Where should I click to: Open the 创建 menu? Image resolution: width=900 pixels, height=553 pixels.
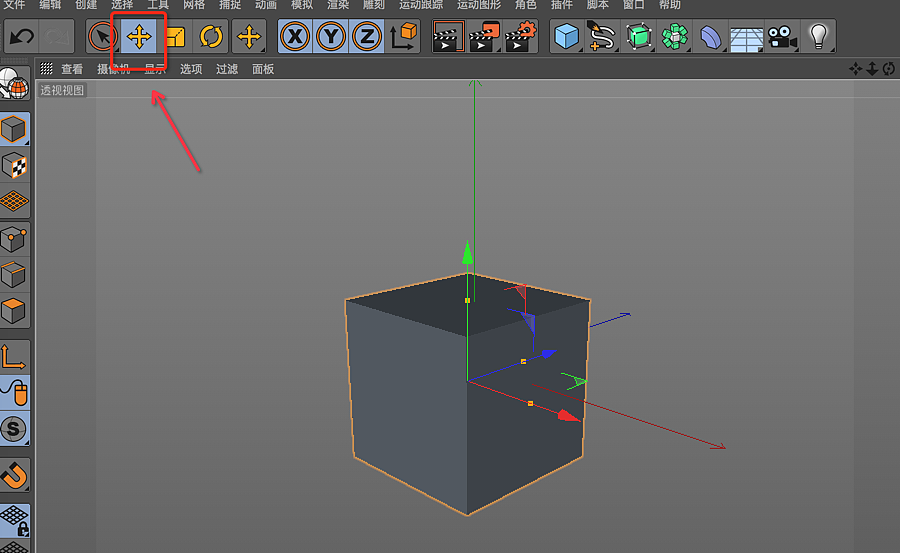86,5
